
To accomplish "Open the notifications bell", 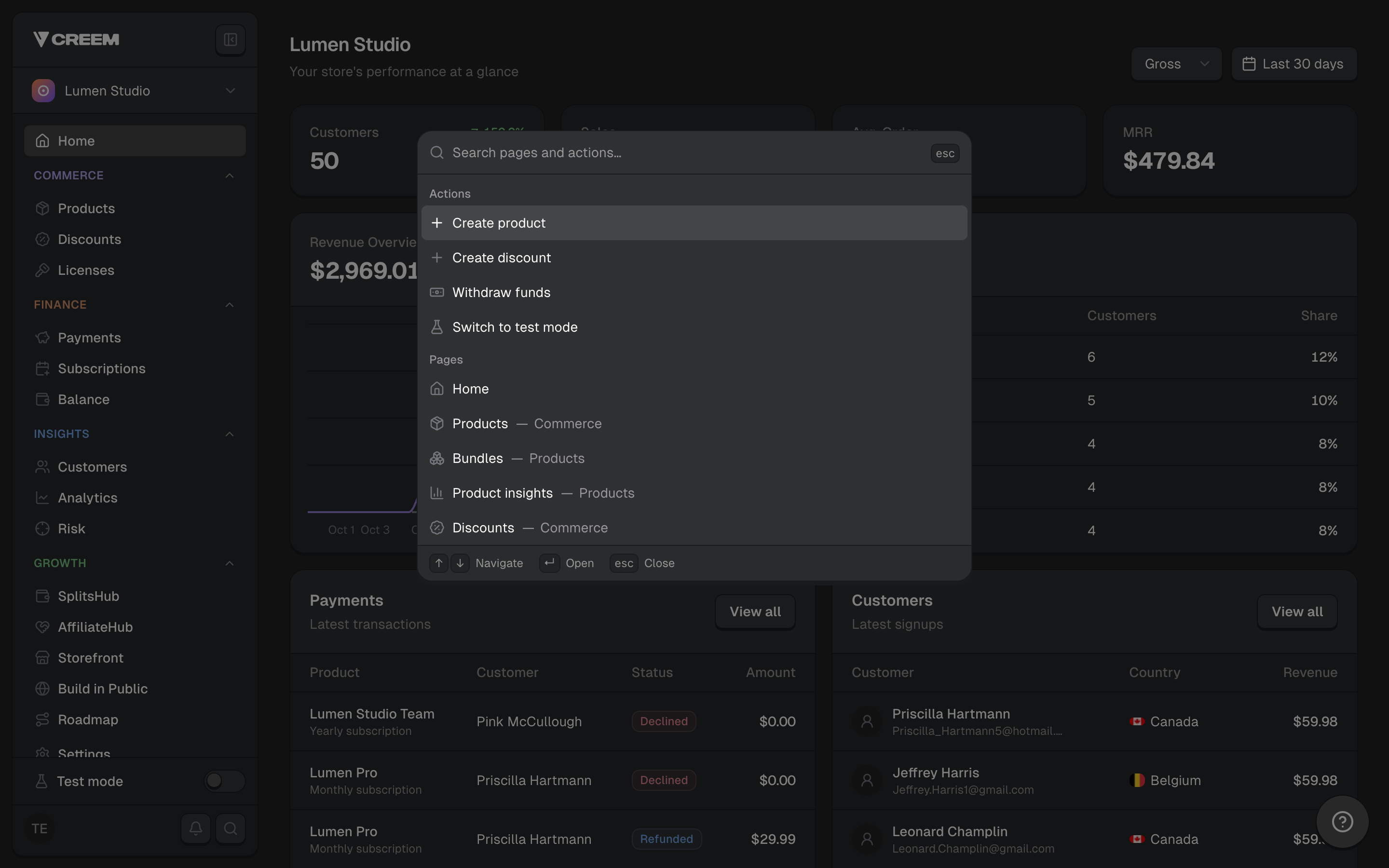I will point(196,828).
